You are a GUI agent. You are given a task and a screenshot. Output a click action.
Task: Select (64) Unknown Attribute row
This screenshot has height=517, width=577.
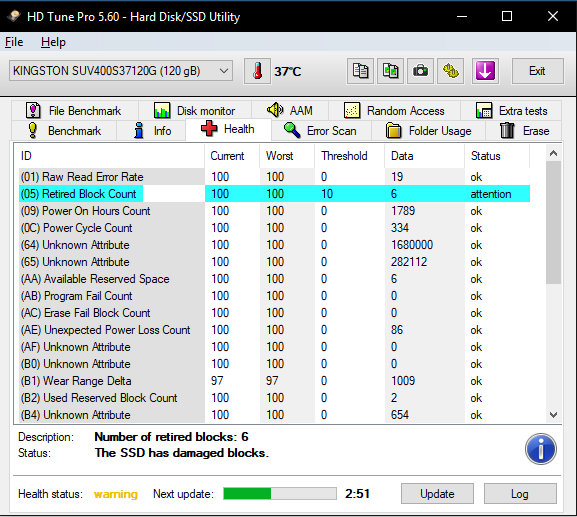click(275, 245)
